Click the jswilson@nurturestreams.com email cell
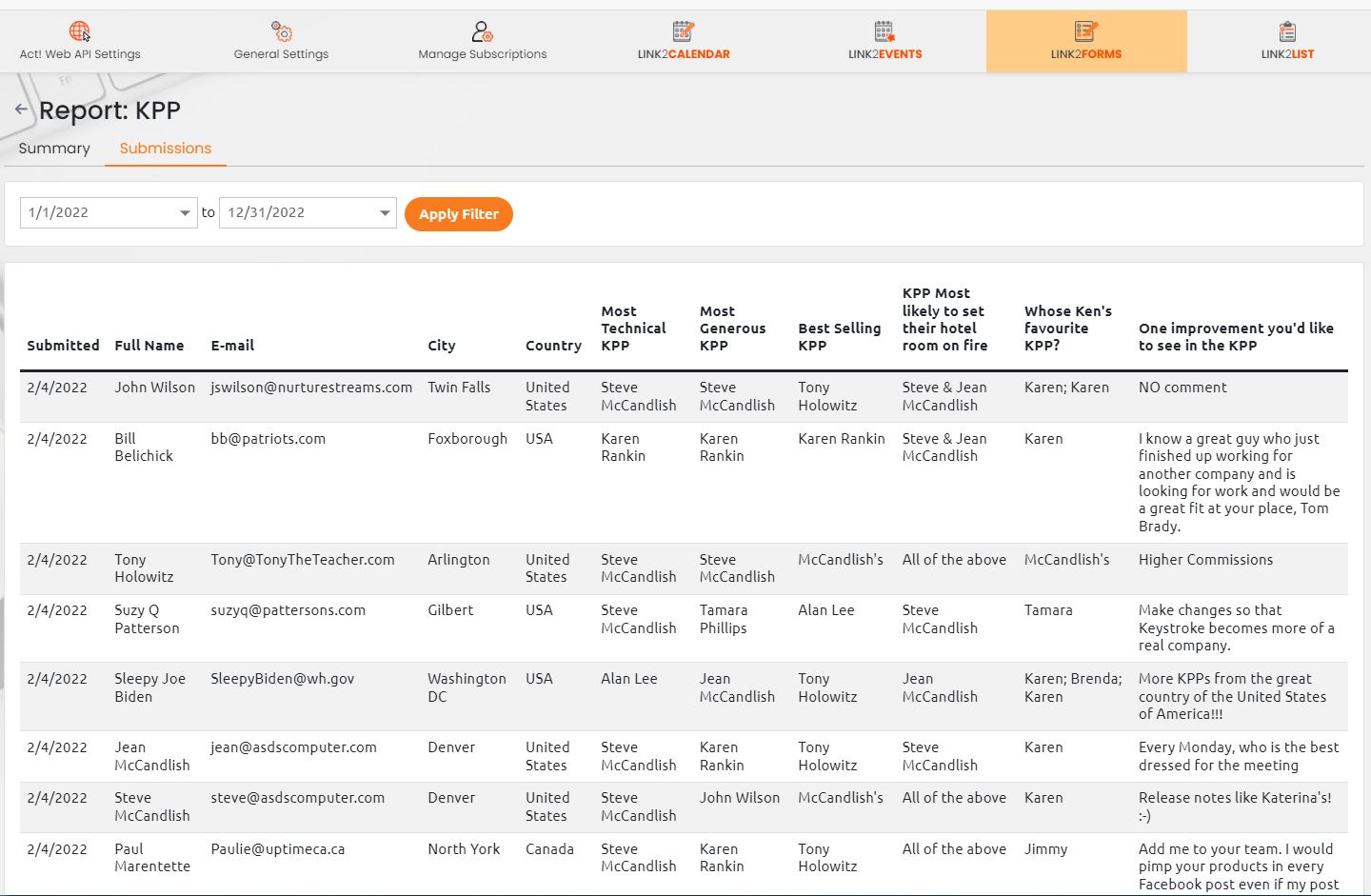 point(311,388)
